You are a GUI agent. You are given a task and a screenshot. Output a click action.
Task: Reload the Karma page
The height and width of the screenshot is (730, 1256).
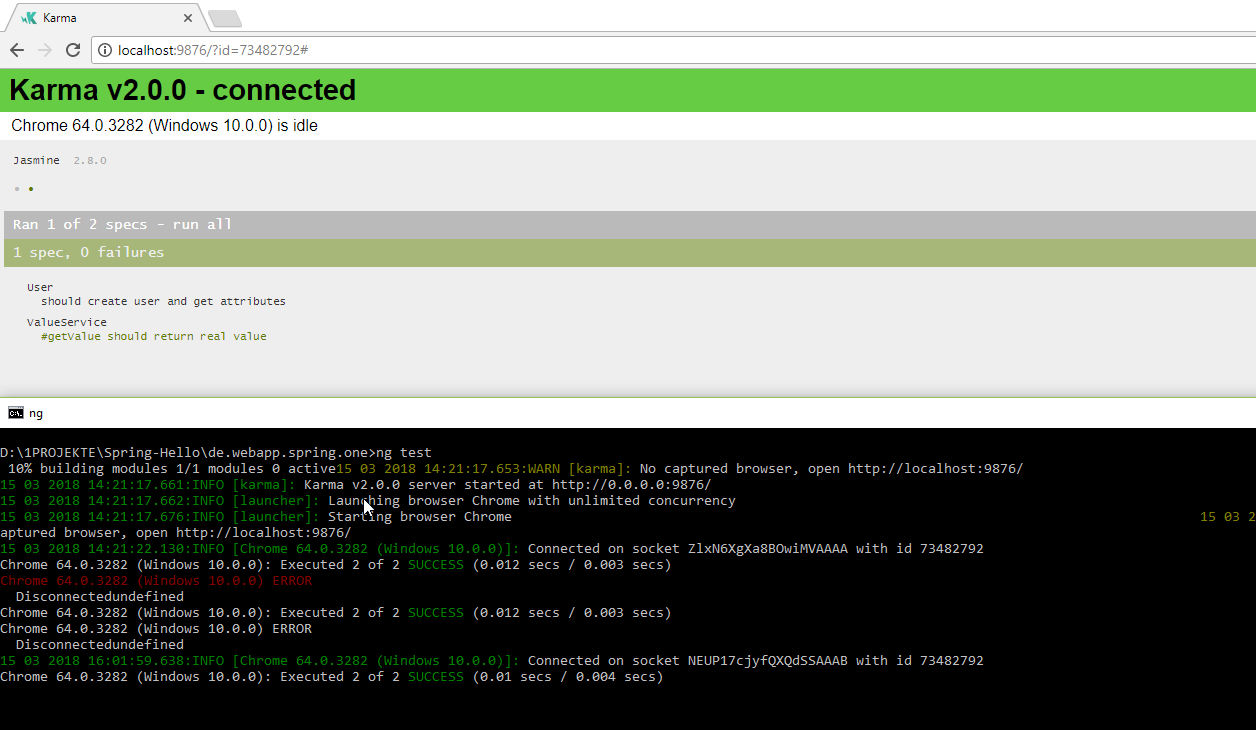point(73,50)
